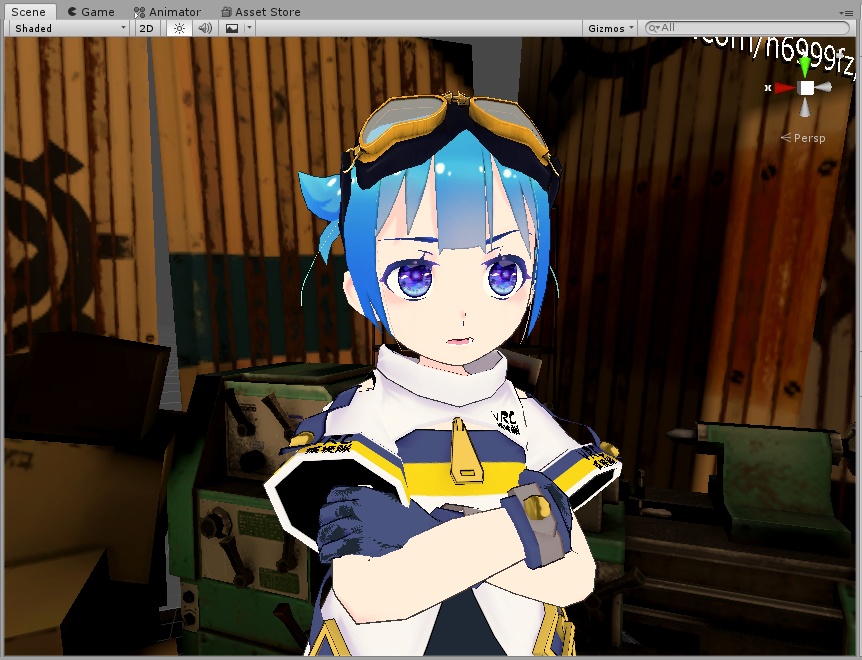Click the gray right gizmo cone
The width and height of the screenshot is (862, 660).
click(x=824, y=87)
